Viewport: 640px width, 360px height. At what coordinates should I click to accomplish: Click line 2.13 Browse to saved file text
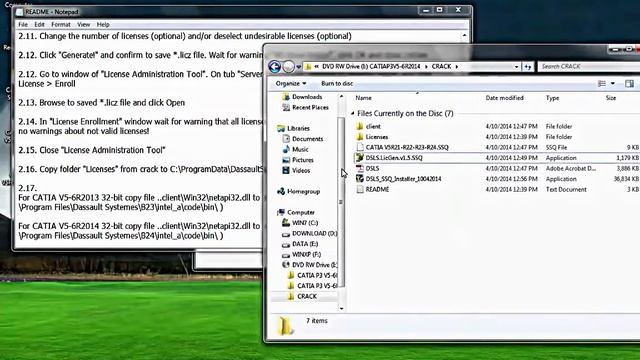102,103
